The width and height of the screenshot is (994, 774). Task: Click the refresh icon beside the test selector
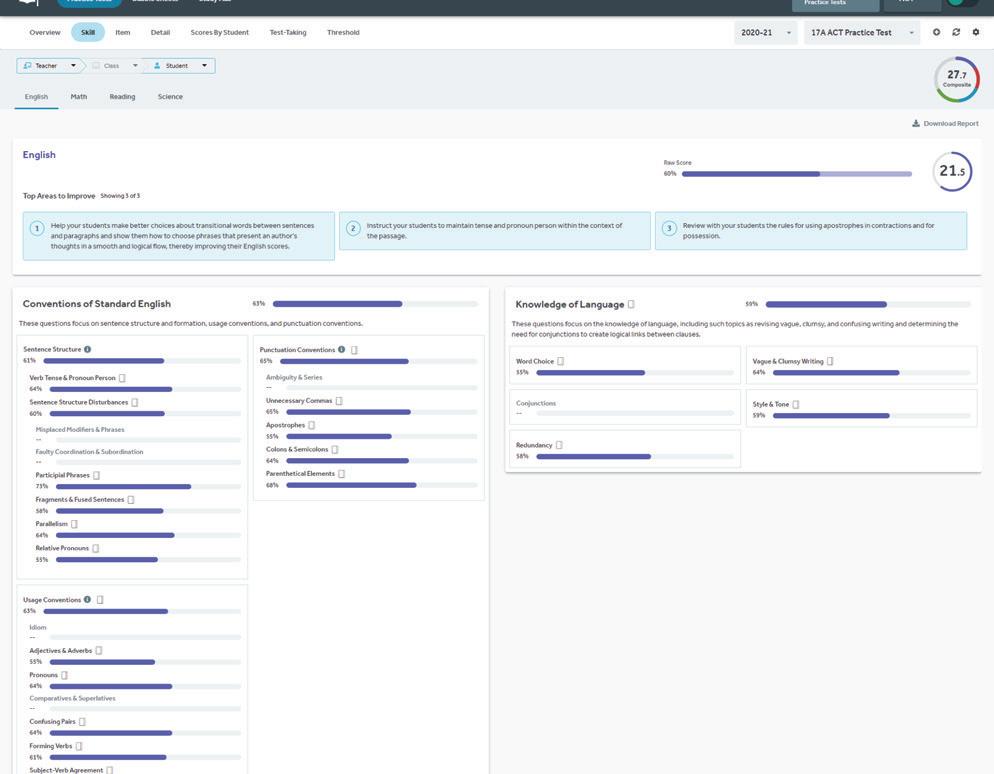(956, 32)
